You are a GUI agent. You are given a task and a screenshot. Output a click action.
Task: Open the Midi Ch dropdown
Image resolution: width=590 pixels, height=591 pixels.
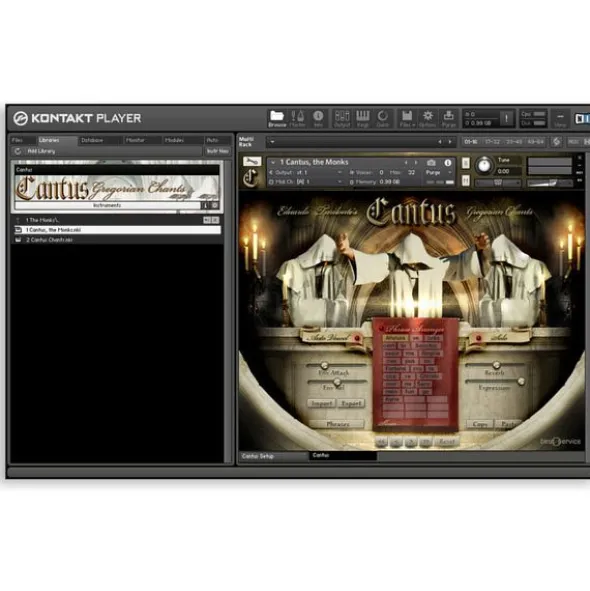(x=306, y=182)
